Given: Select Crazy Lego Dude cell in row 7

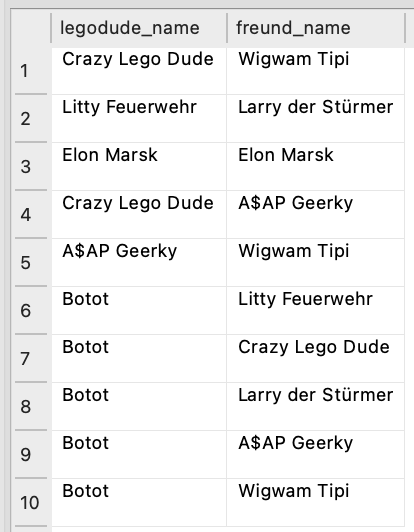Looking at the screenshot, I should click(316, 359).
